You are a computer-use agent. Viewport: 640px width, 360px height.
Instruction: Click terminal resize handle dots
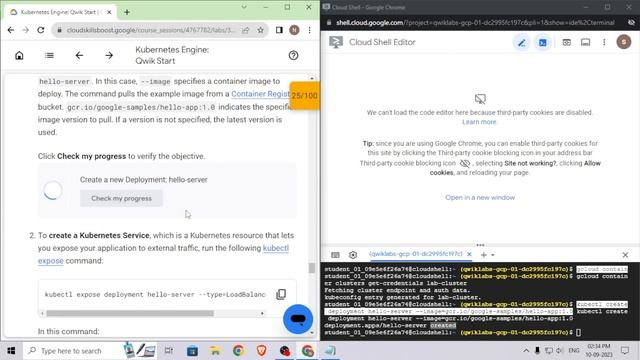(480, 245)
